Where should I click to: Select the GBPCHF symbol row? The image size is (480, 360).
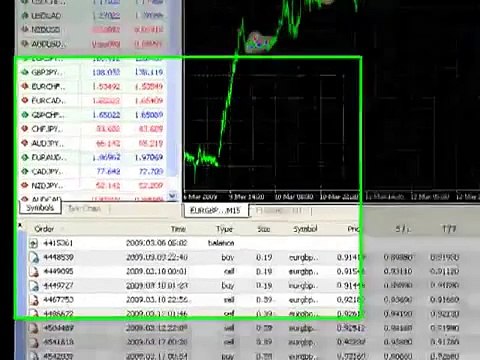tap(93, 115)
